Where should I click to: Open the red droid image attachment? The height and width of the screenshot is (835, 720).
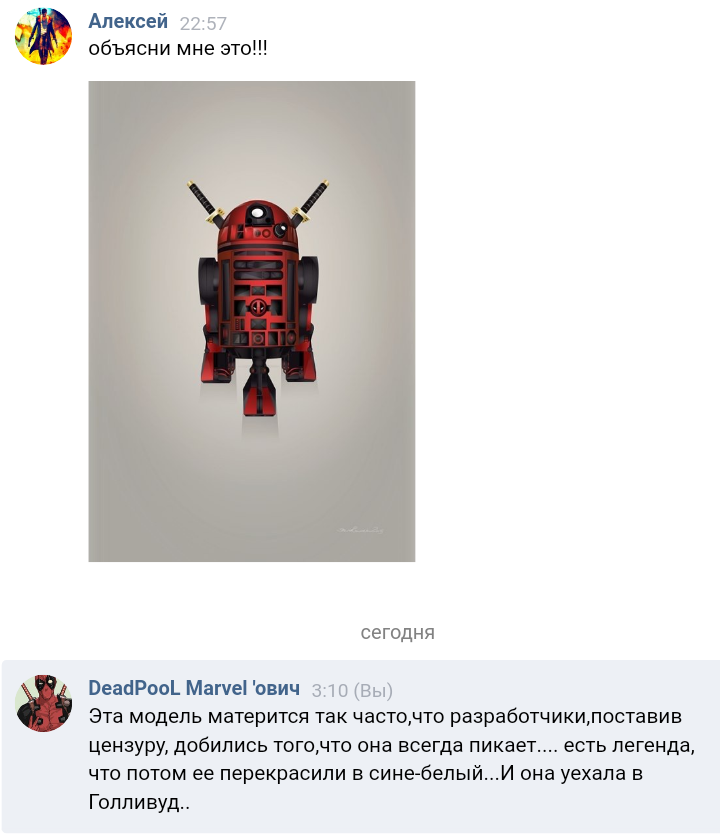pos(251,321)
